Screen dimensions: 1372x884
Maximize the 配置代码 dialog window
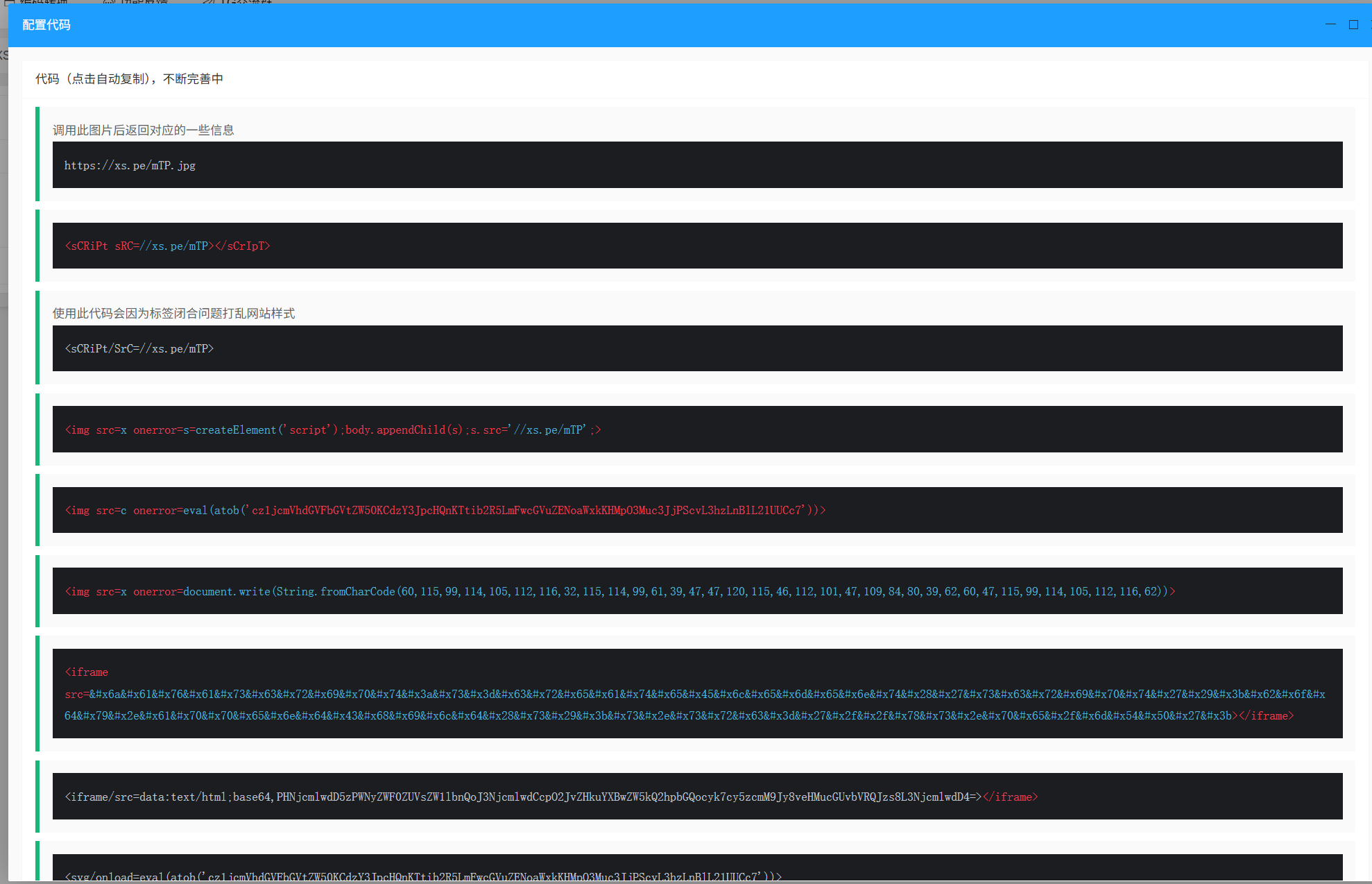pyautogui.click(x=1353, y=24)
